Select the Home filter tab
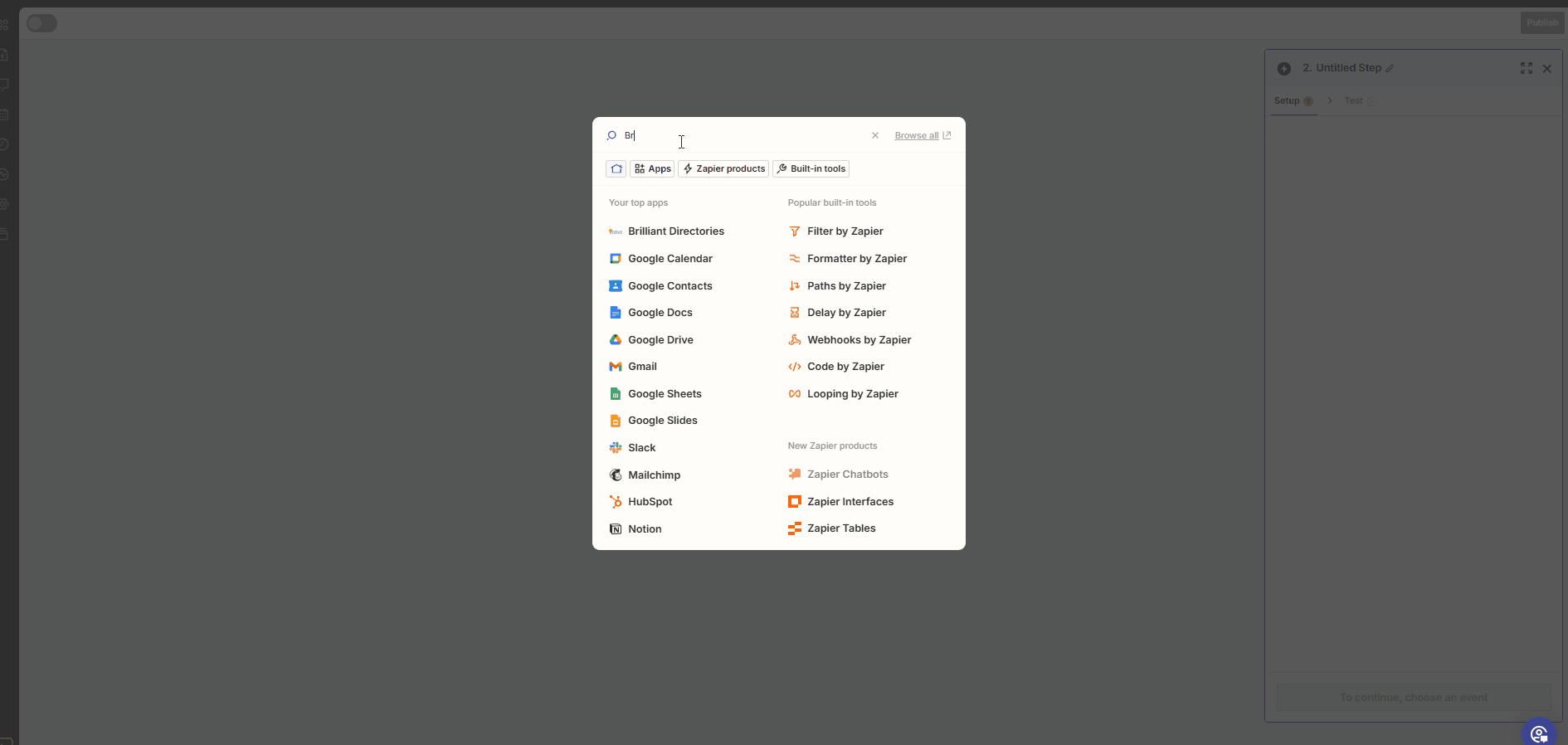 pyautogui.click(x=616, y=168)
